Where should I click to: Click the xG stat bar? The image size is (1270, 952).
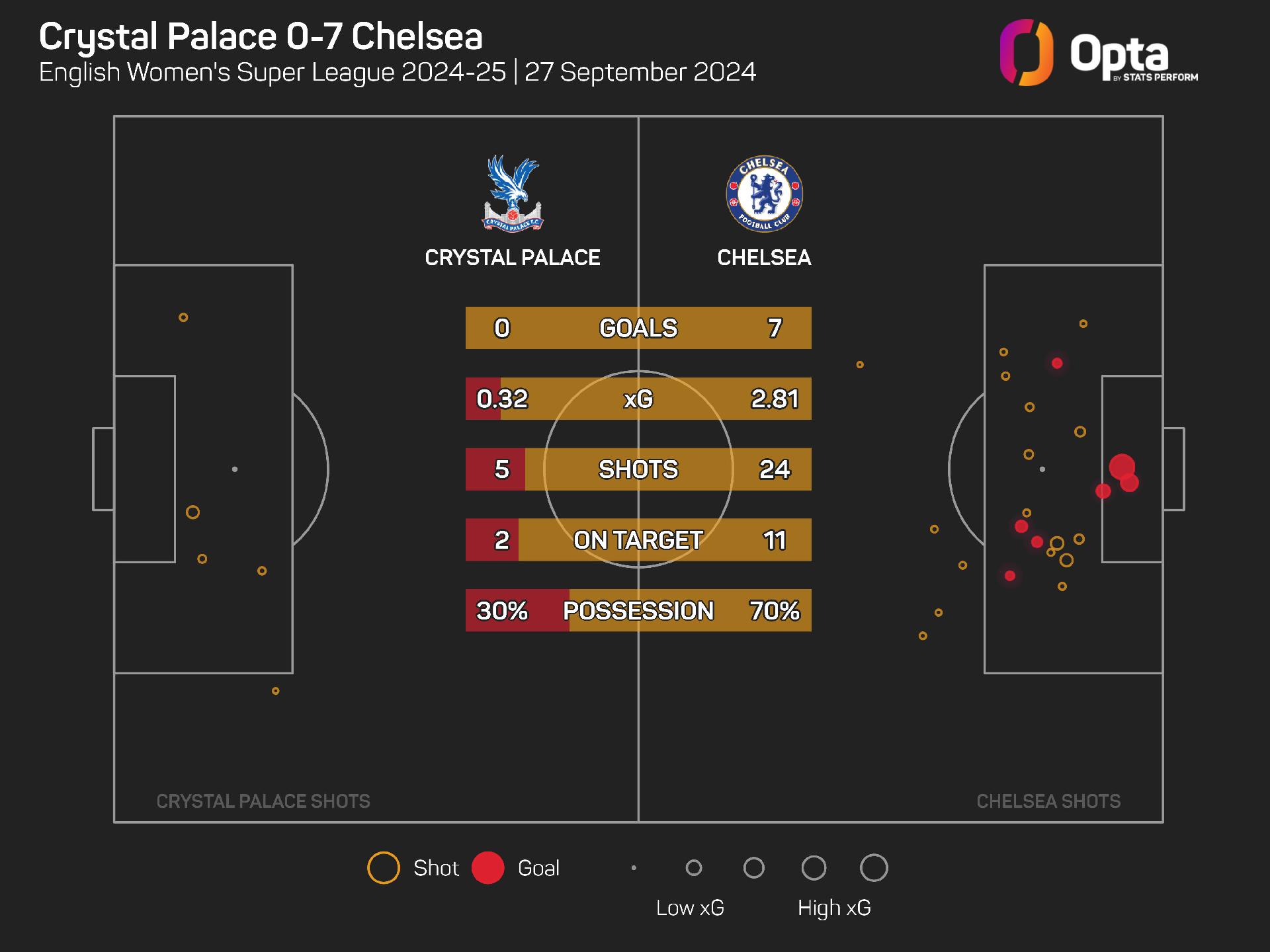pyautogui.click(x=638, y=399)
